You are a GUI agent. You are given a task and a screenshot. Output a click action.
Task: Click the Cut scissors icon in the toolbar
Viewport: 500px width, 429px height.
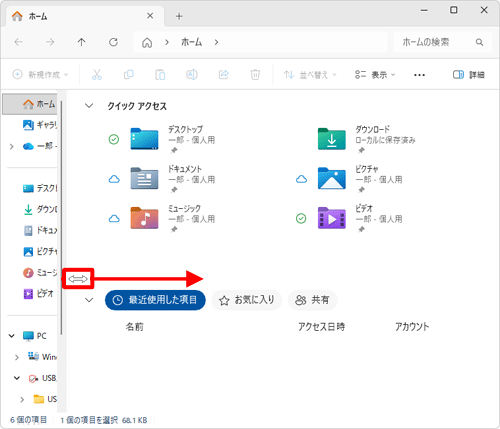point(97,74)
